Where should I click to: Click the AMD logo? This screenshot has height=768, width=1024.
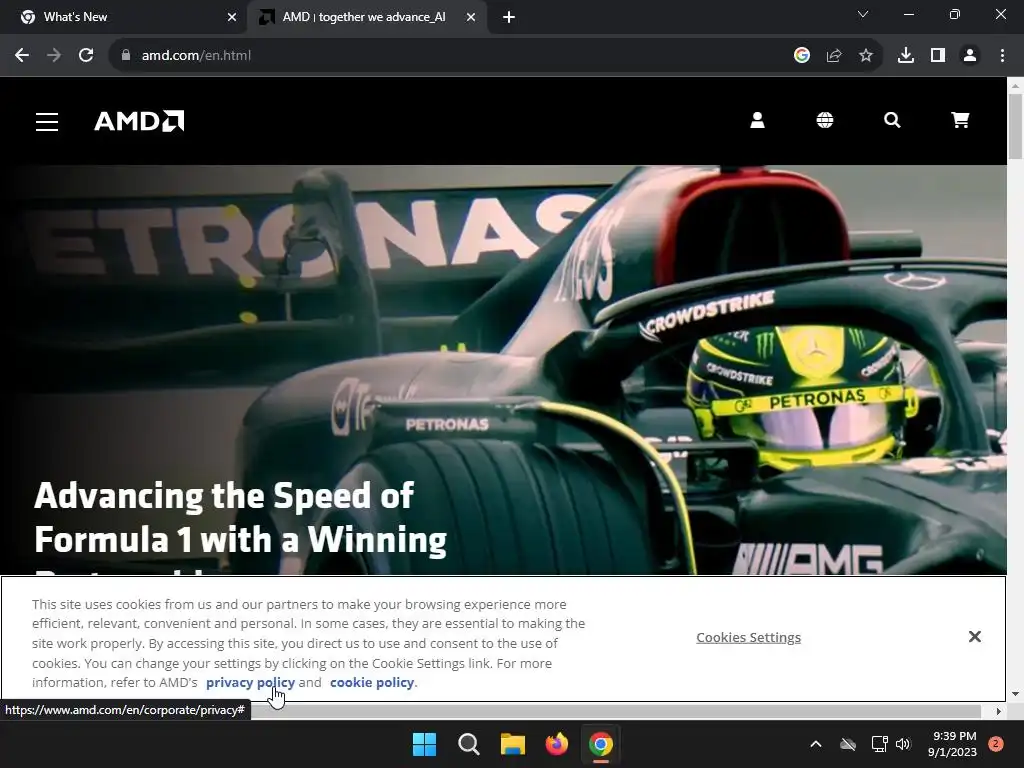[x=139, y=121]
